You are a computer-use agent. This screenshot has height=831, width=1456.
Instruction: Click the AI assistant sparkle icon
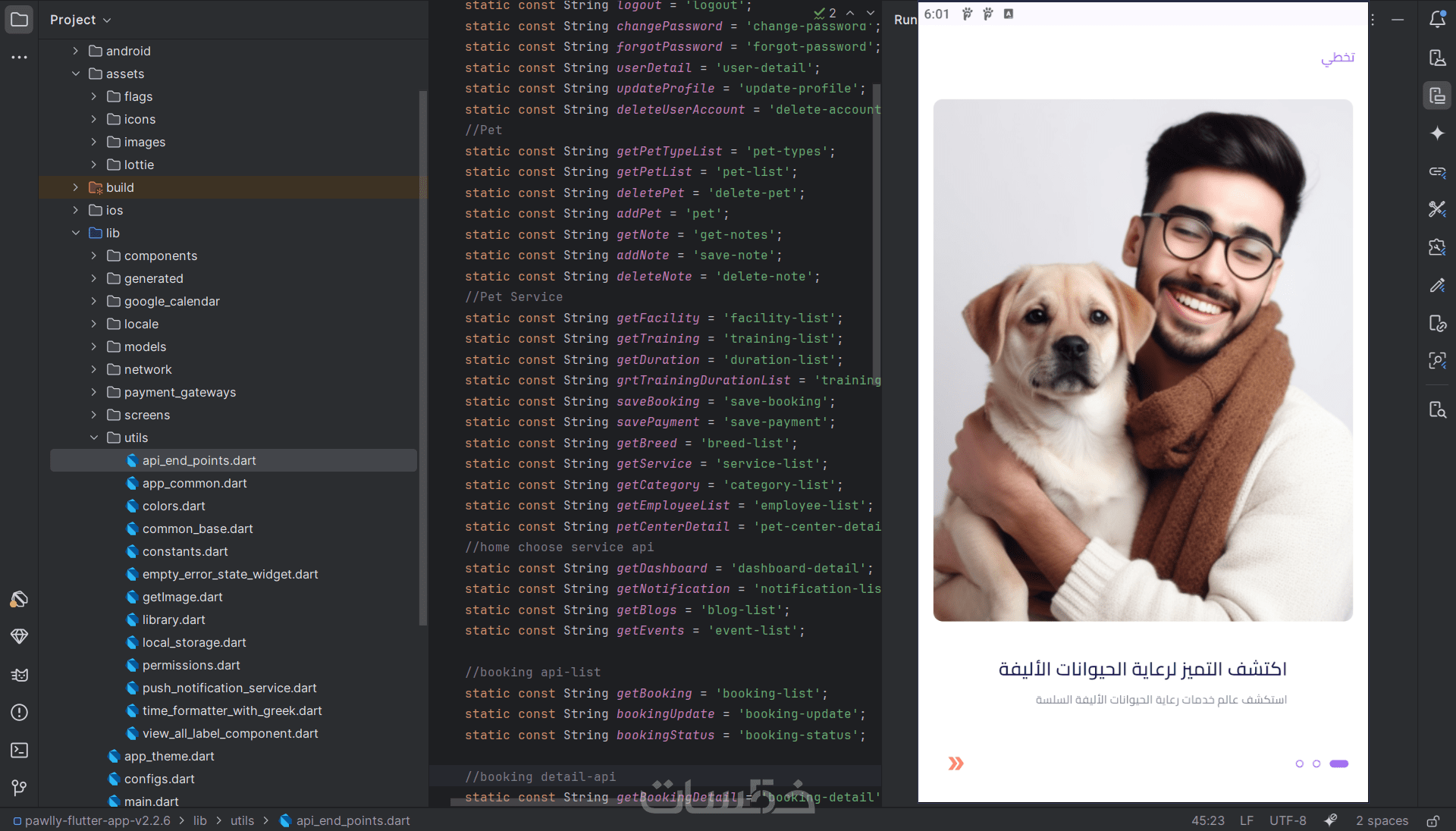(1437, 133)
